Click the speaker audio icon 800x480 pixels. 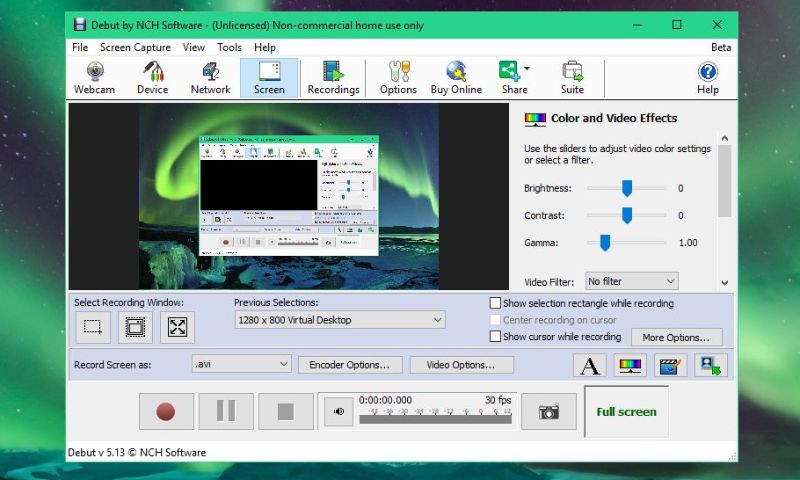[x=339, y=411]
